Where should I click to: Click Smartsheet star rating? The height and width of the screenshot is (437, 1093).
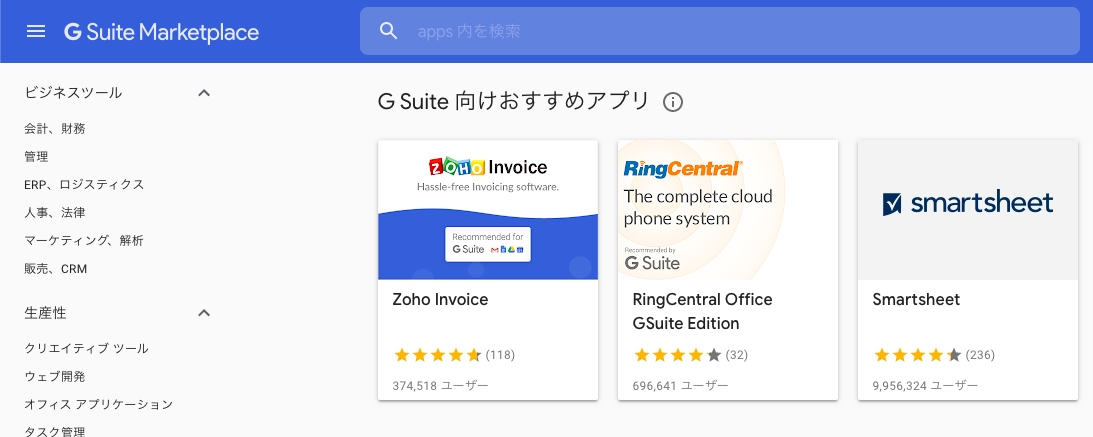[917, 355]
